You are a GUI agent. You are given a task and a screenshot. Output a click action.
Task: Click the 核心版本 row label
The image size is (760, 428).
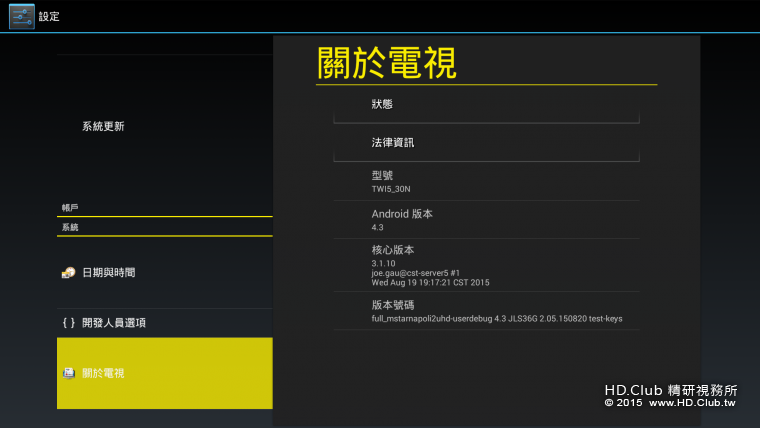coord(393,250)
